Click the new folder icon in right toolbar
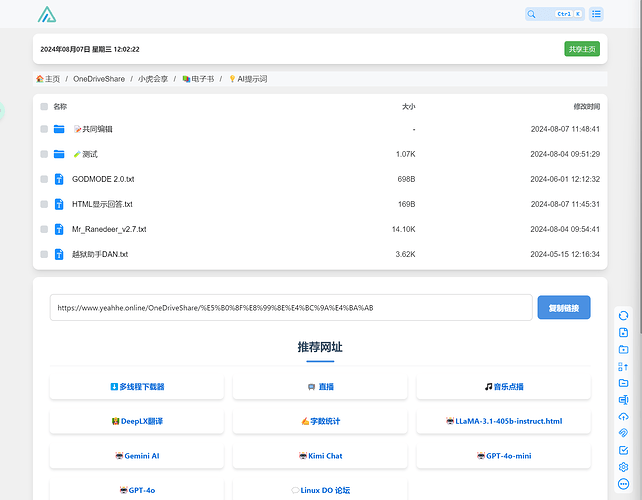642x500 pixels. (x=623, y=349)
